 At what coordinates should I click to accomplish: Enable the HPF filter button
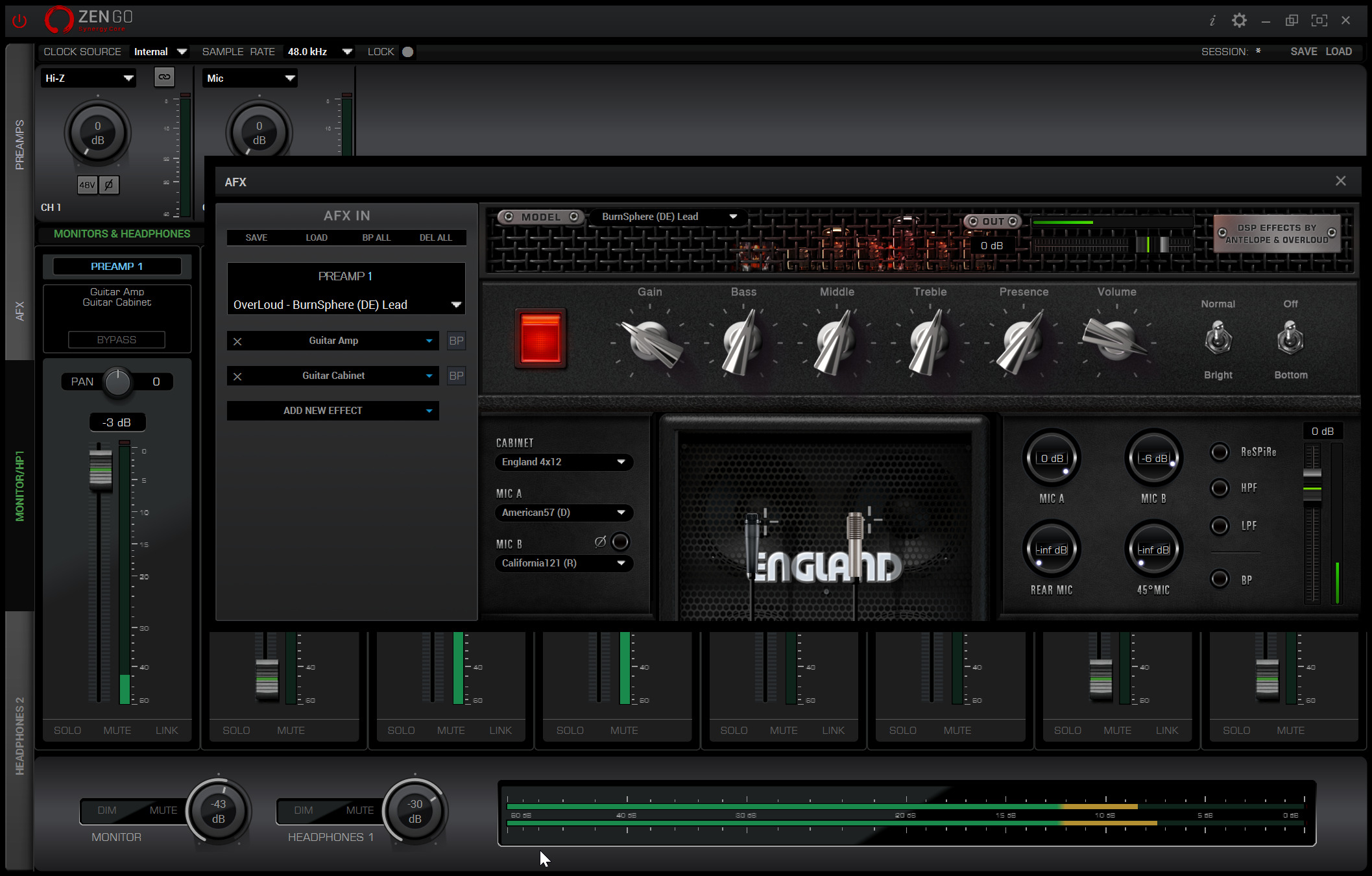point(1220,488)
